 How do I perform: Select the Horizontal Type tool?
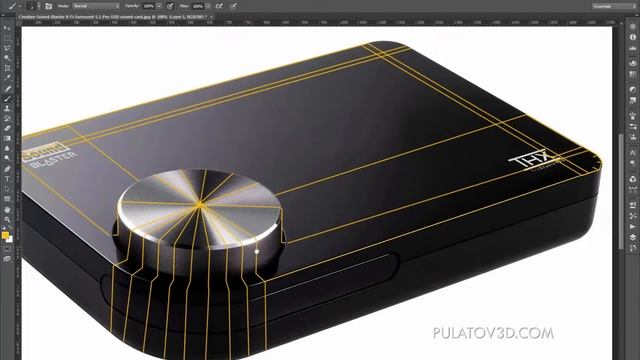click(7, 179)
